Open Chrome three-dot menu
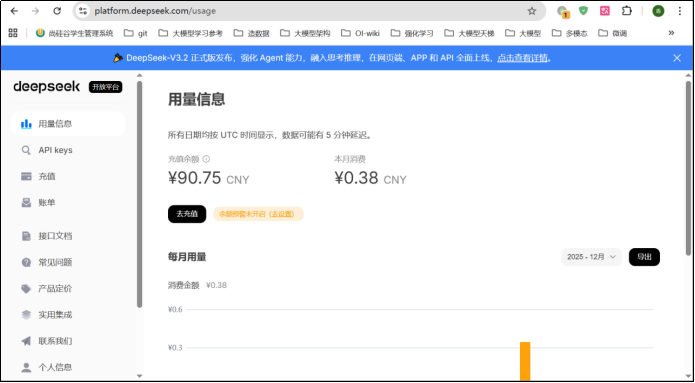Viewport: 695px width, 383px height. pos(679,11)
